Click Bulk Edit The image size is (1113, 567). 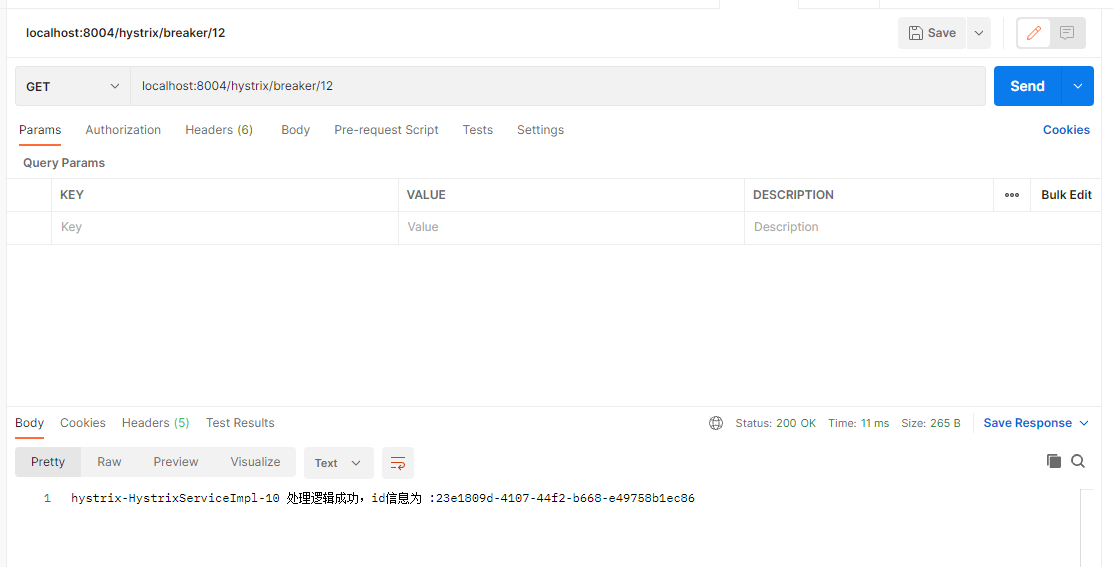pyautogui.click(x=1066, y=195)
